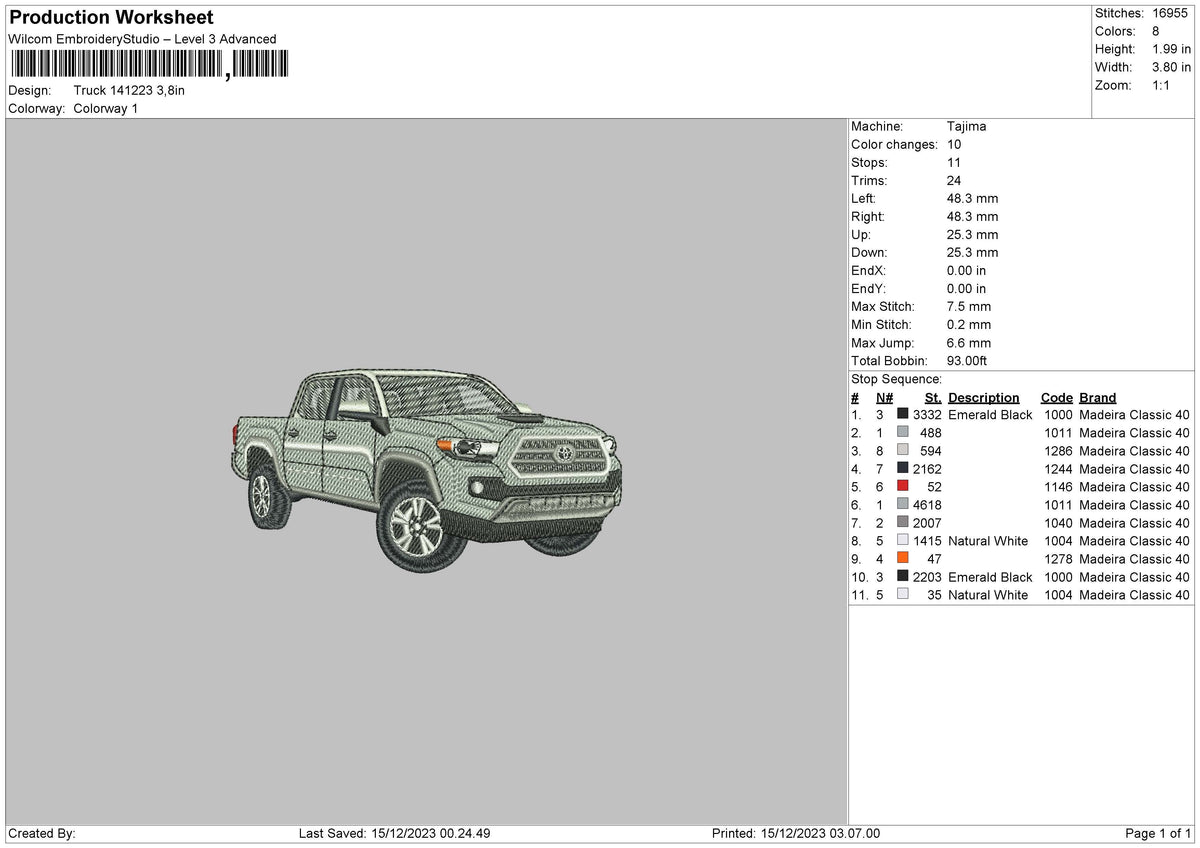The image size is (1200, 848).
Task: Click the Wilcom EmbroideryStudio – Level 3 Advanced text
Action: pos(142,39)
